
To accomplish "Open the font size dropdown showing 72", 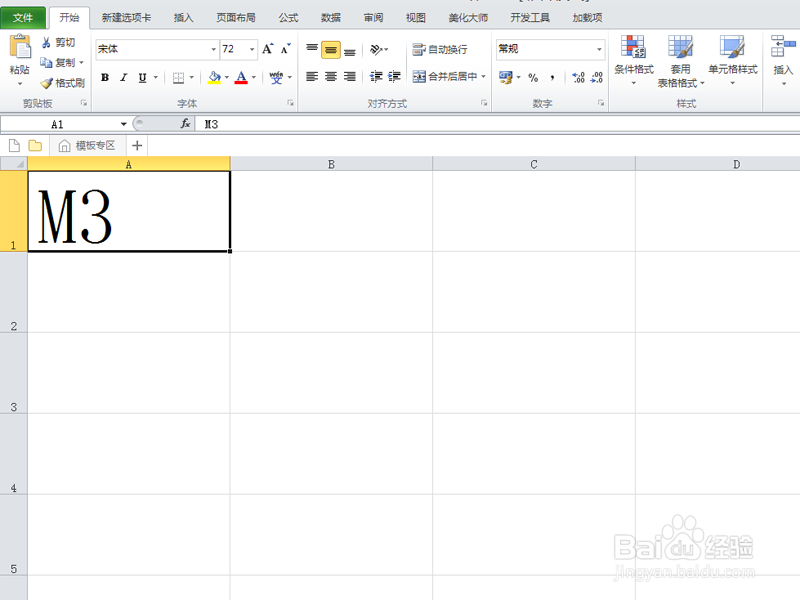I will click(251, 48).
